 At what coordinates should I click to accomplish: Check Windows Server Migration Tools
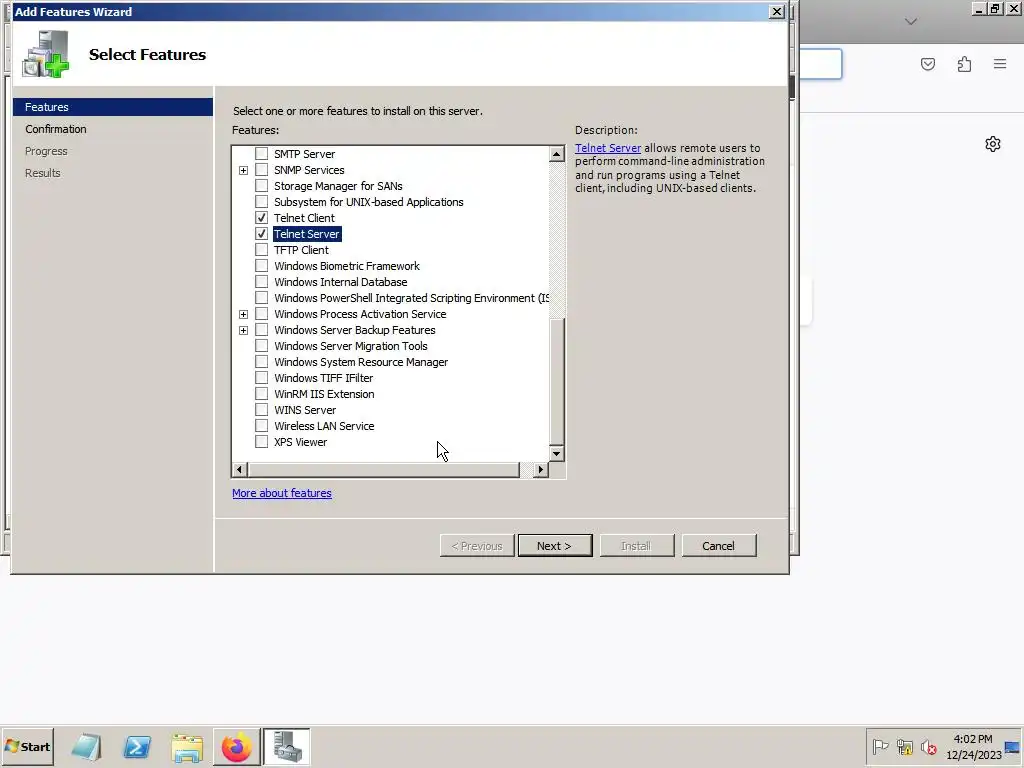click(x=261, y=345)
